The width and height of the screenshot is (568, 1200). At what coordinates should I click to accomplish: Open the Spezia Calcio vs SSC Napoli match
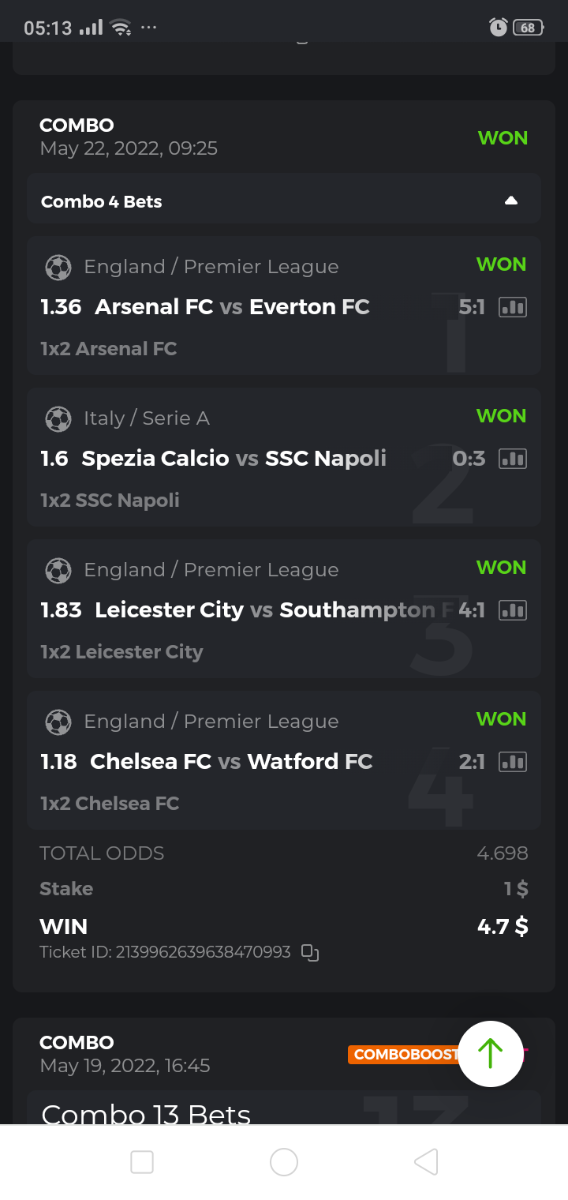pyautogui.click(x=234, y=459)
